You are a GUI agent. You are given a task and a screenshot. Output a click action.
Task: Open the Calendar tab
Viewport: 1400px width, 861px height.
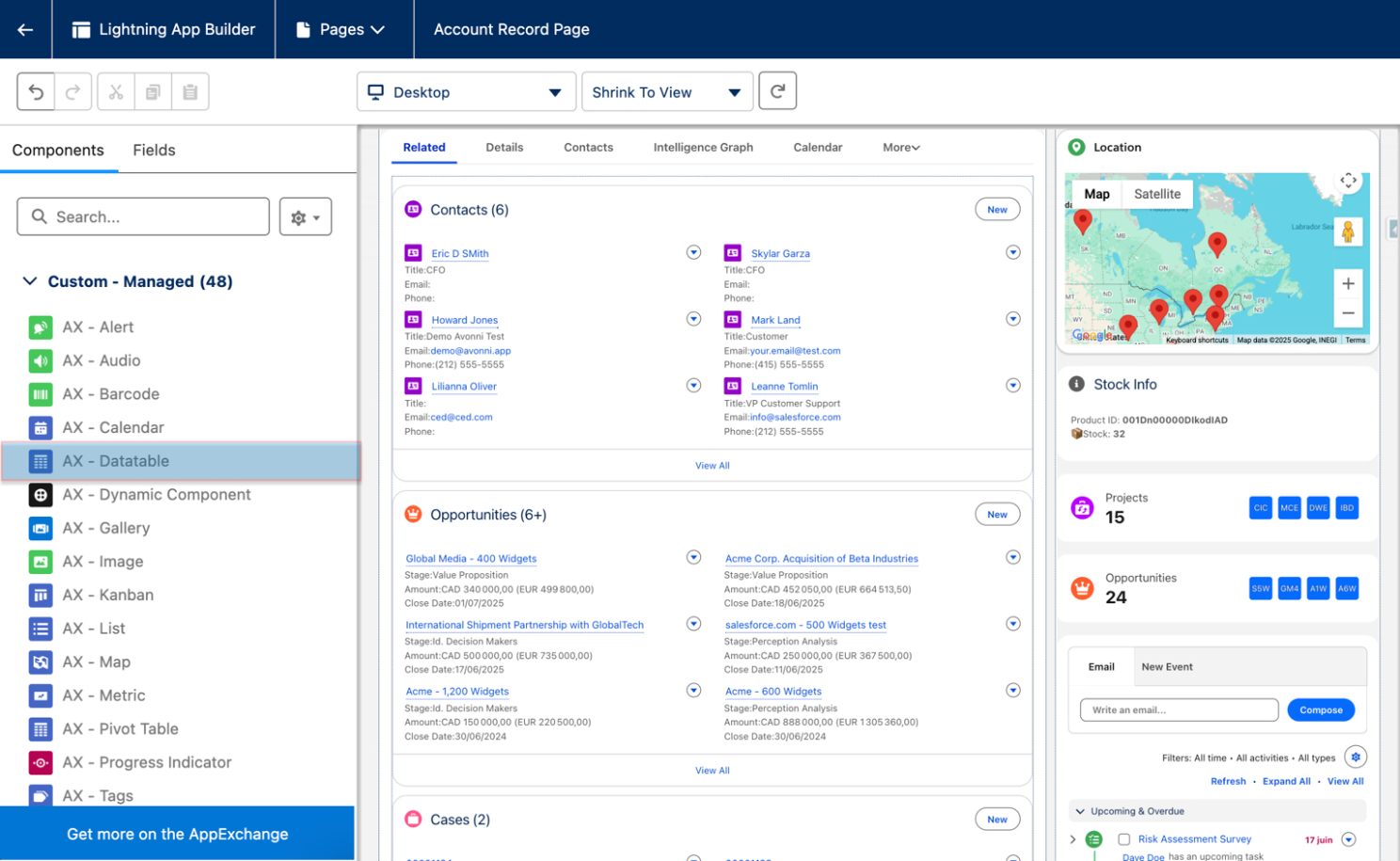(x=818, y=148)
